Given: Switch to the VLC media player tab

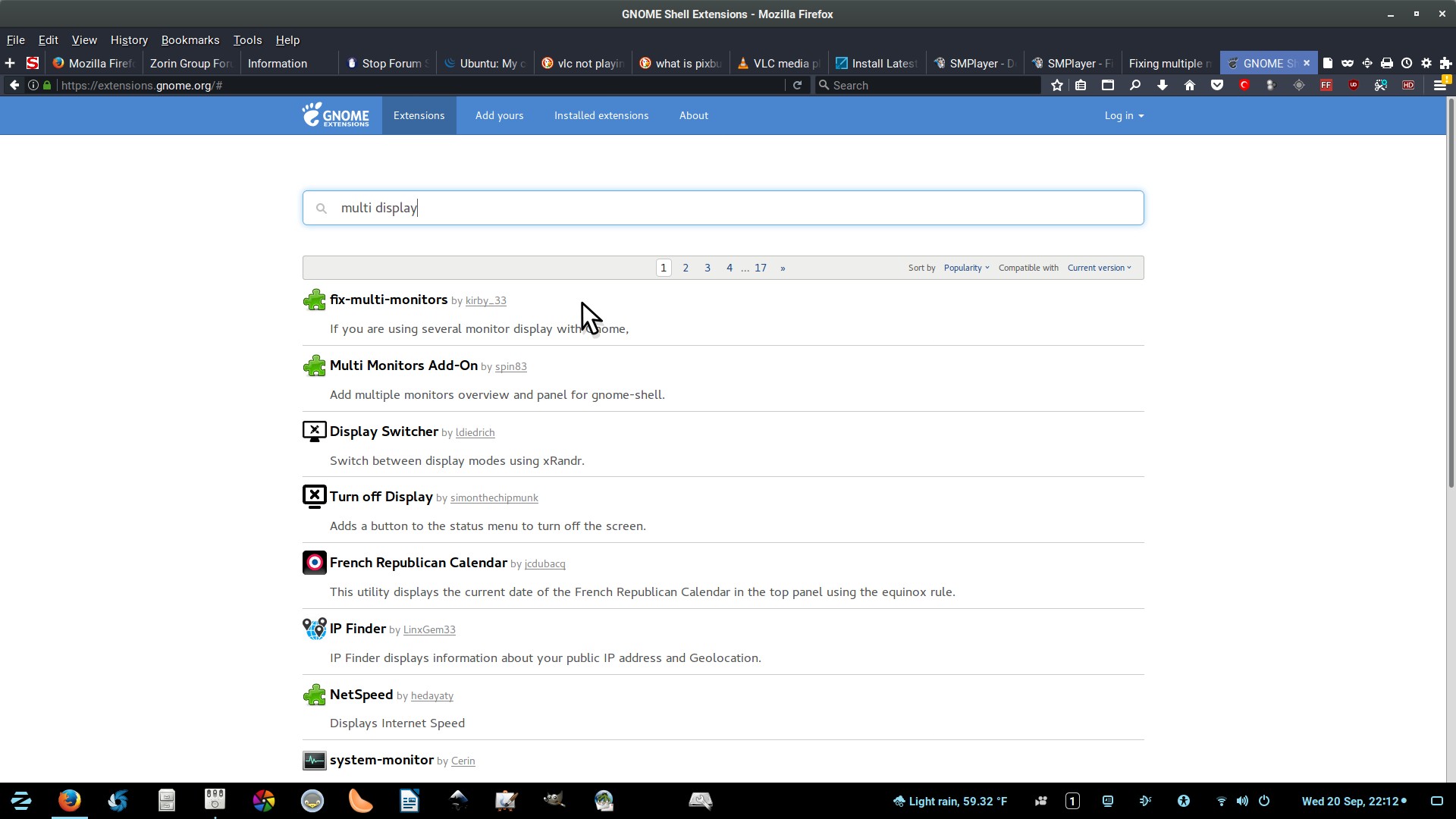Looking at the screenshot, I should coord(780,63).
